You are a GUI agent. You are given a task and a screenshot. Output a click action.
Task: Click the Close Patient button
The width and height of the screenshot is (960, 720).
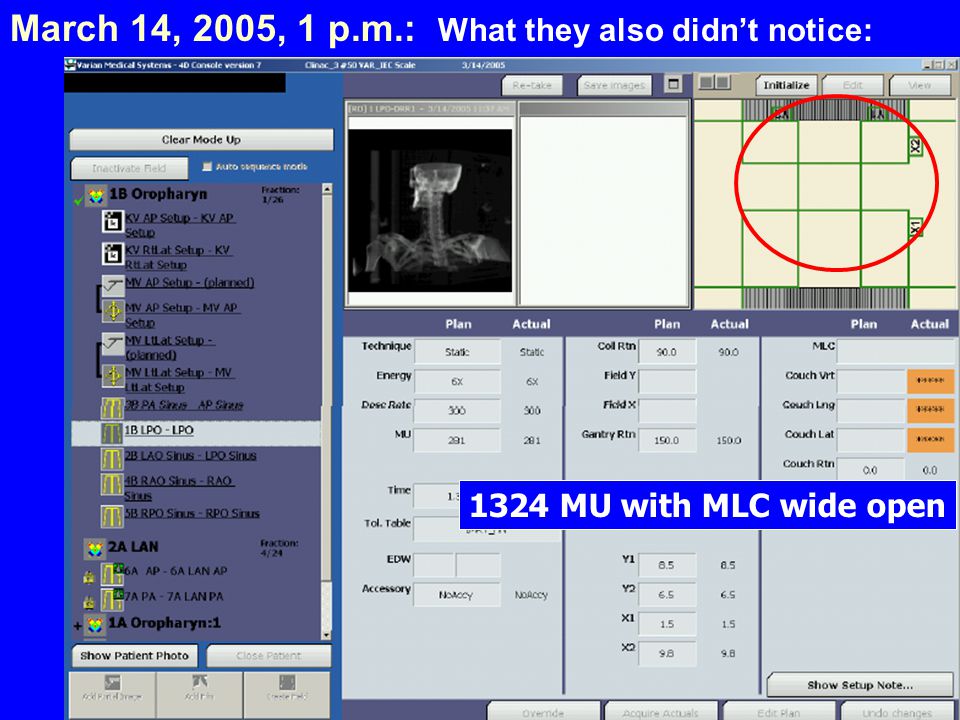tap(269, 656)
